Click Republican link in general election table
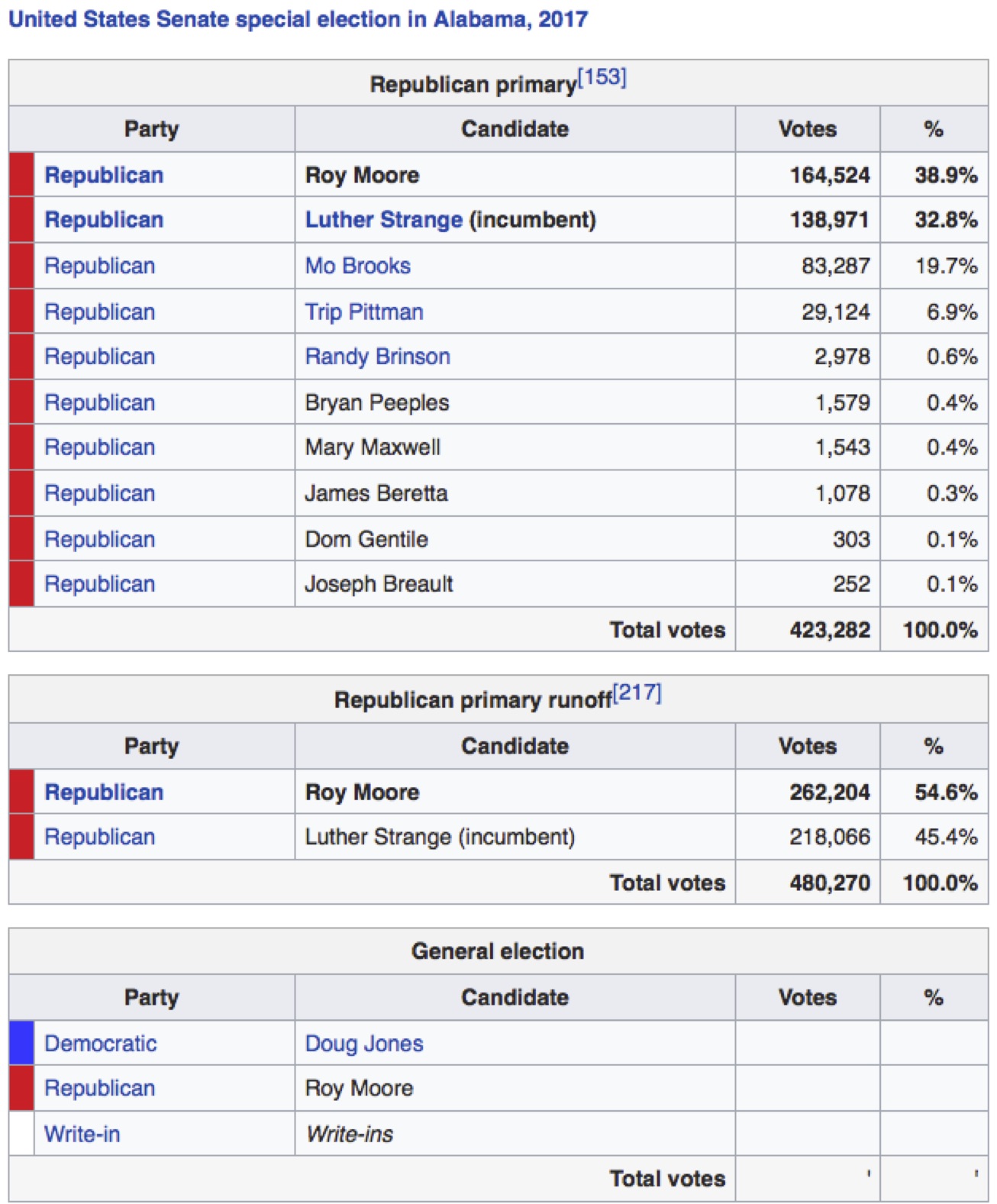The width and height of the screenshot is (997, 1204). point(99,1088)
